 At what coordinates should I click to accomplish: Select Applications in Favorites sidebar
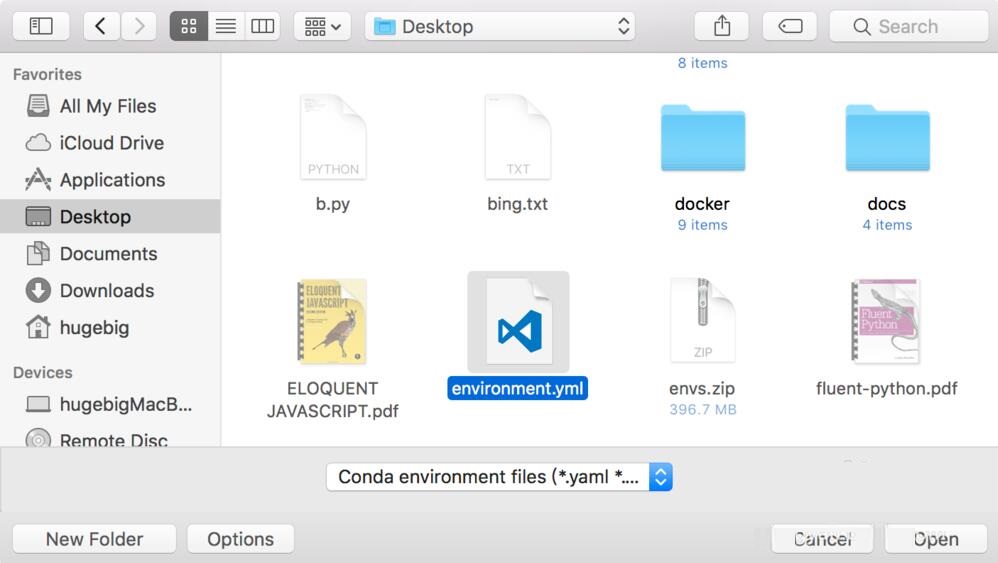click(x=112, y=180)
